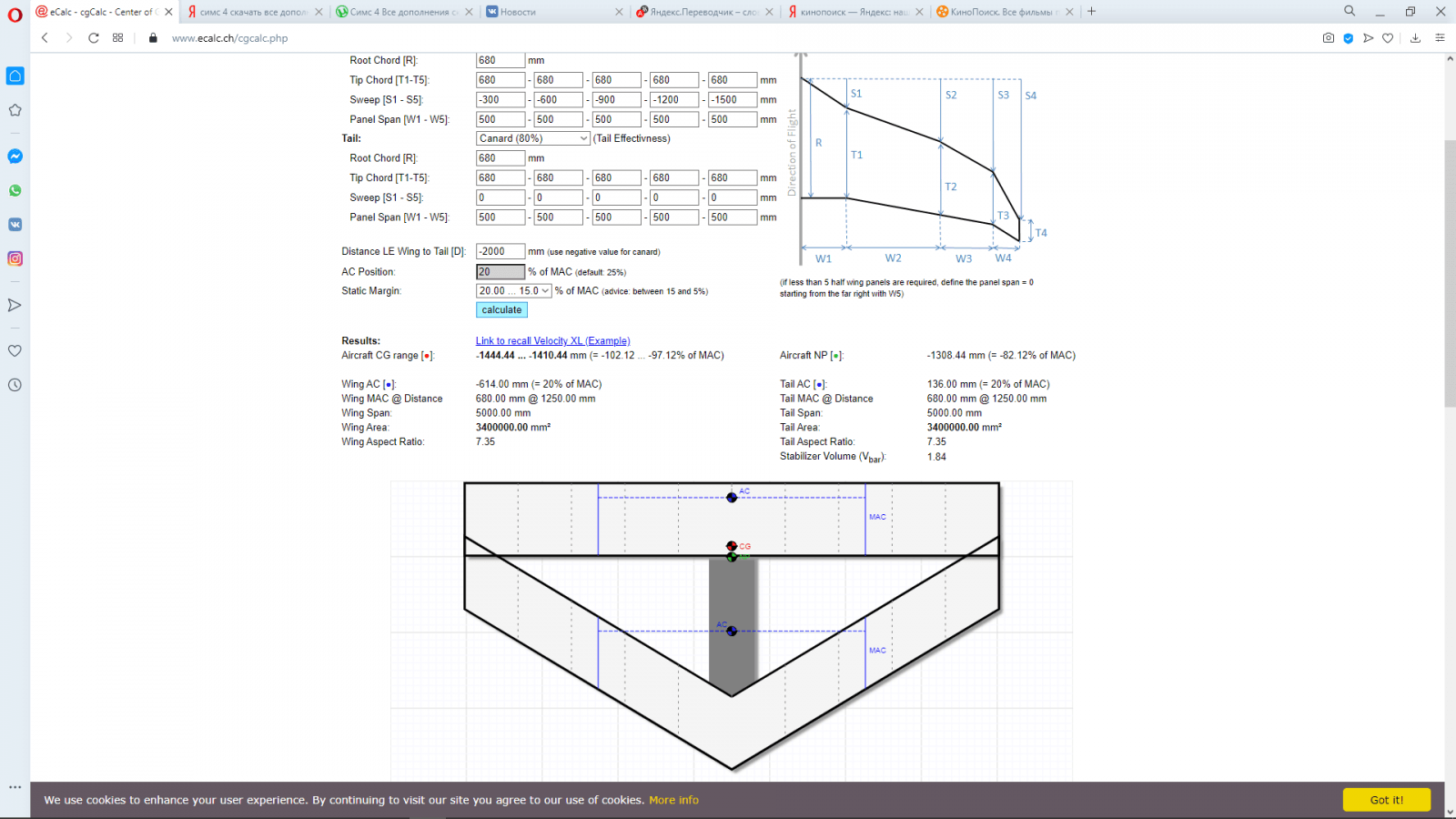
Task: Open downloads icon in address bar
Action: (x=1415, y=38)
